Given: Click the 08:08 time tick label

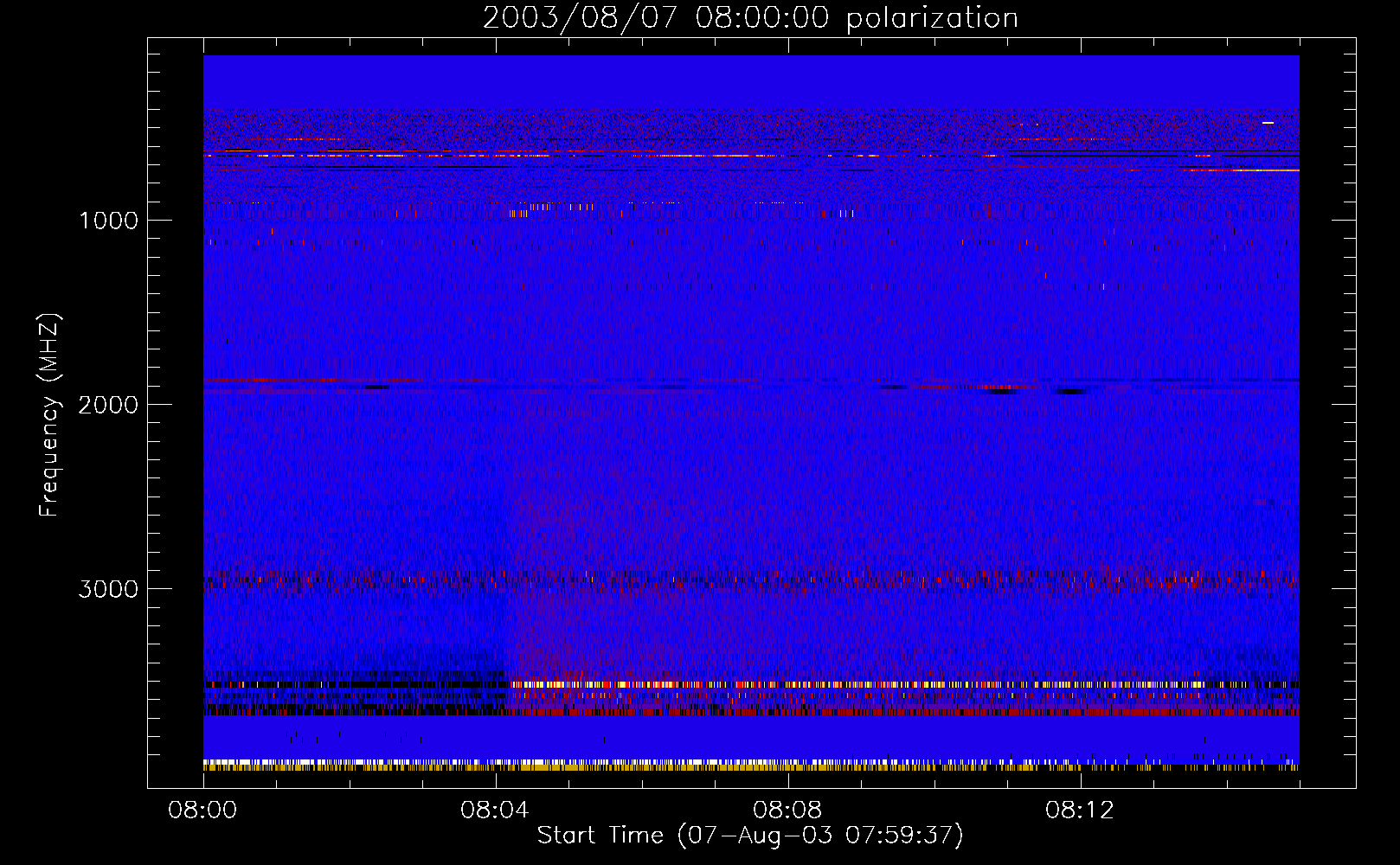Looking at the screenshot, I should point(787,811).
